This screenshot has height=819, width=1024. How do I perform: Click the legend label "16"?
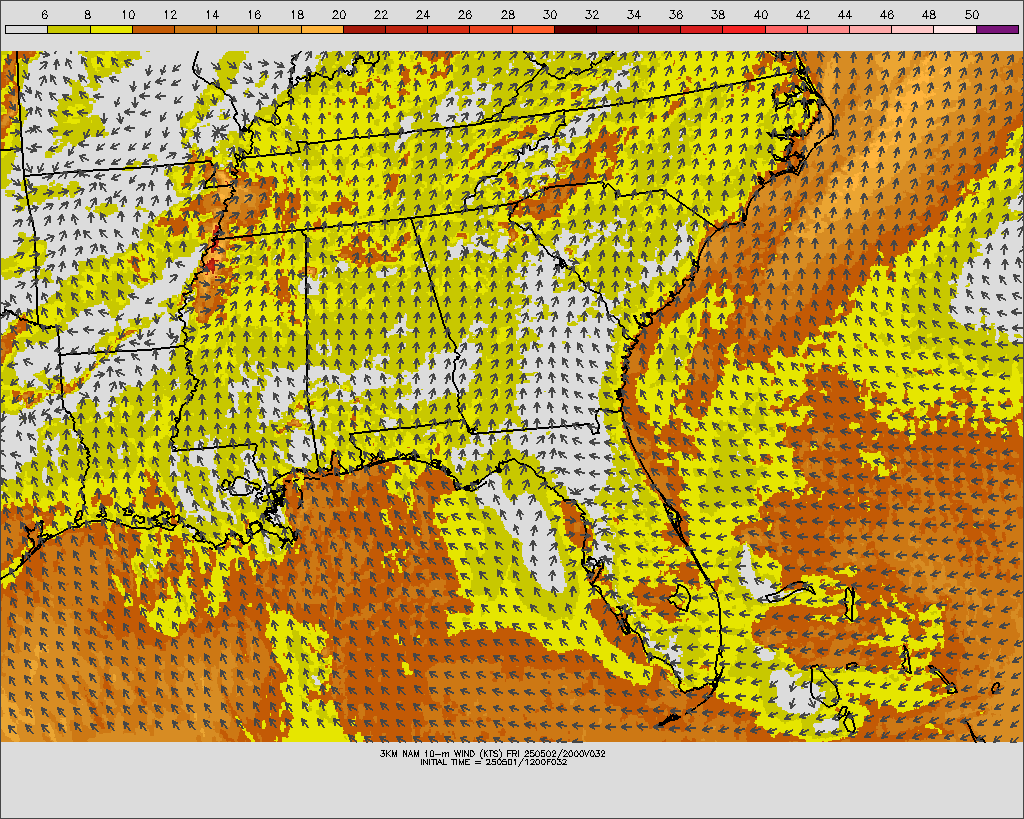click(x=255, y=14)
